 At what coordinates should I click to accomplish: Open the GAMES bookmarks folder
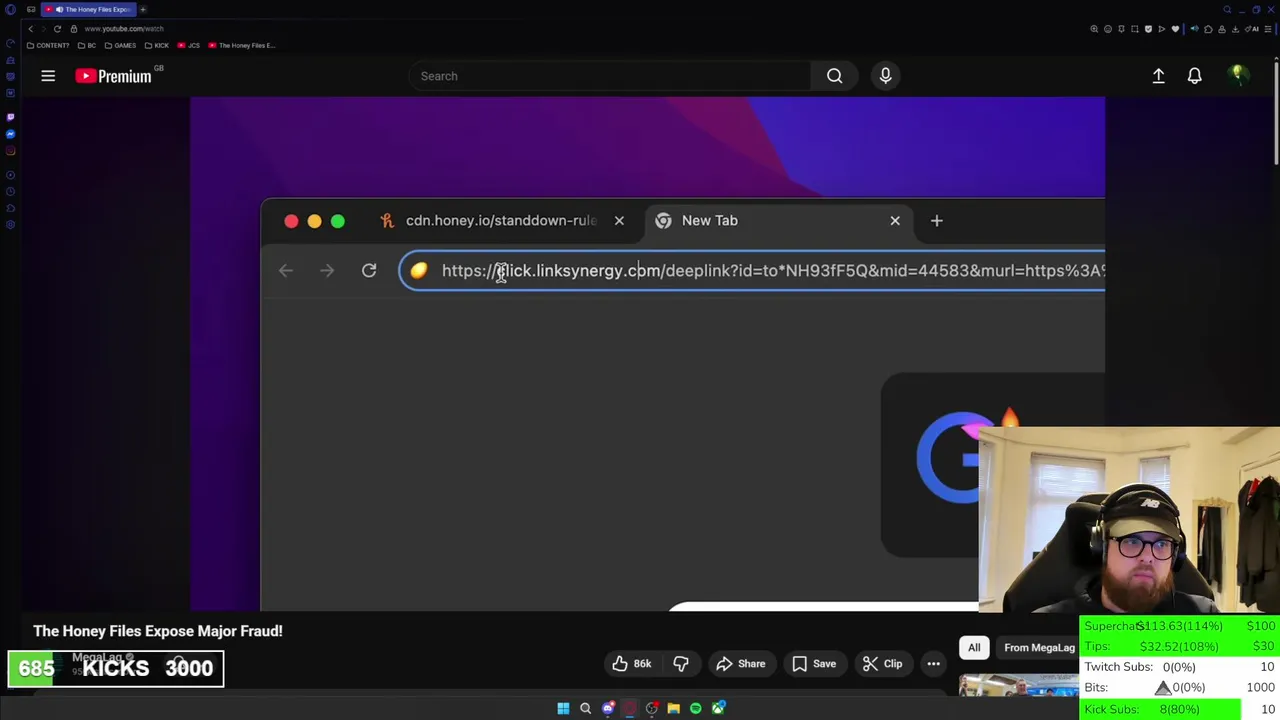120,45
